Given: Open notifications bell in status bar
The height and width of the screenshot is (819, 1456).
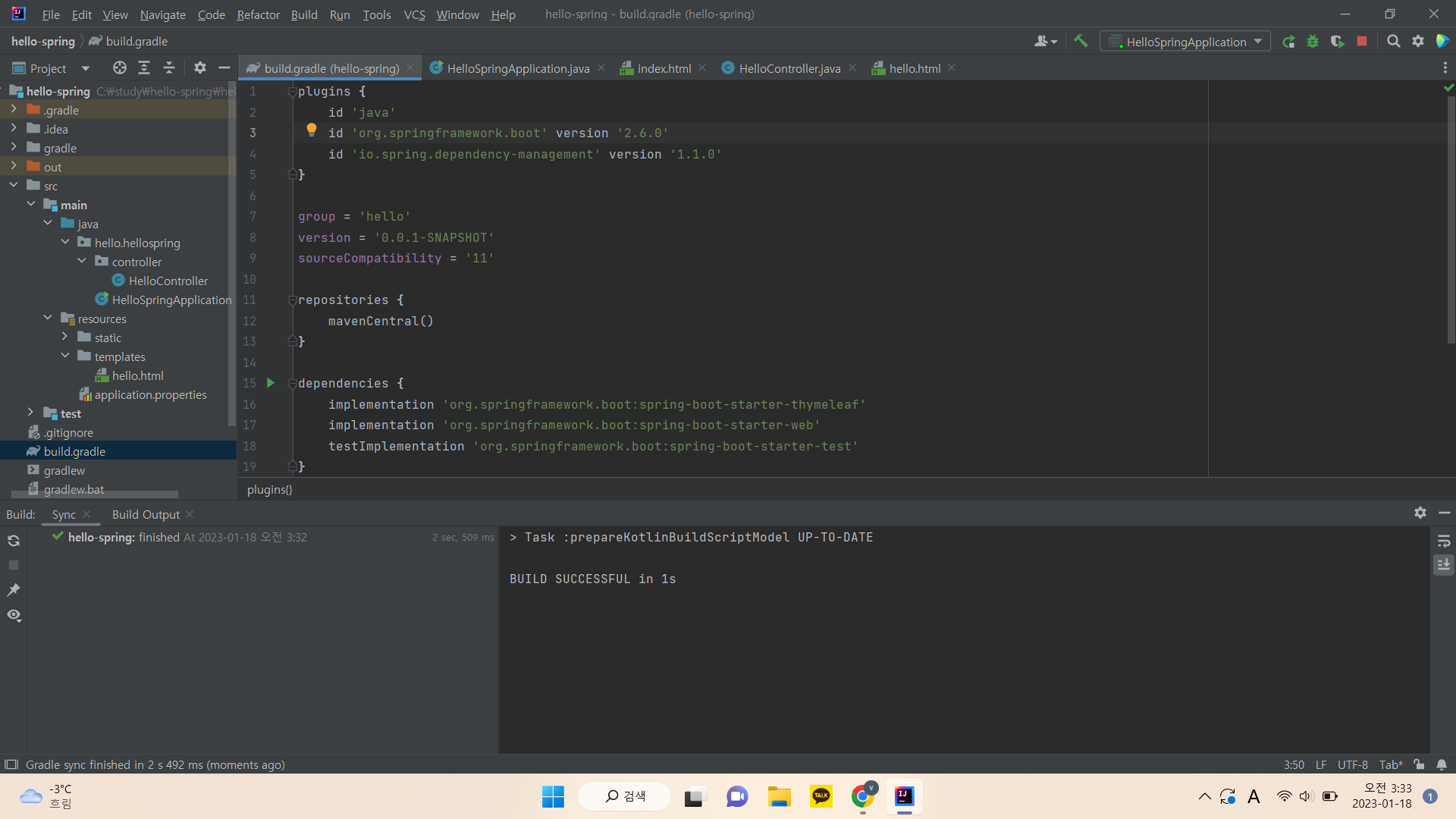Looking at the screenshot, I should [x=1442, y=764].
